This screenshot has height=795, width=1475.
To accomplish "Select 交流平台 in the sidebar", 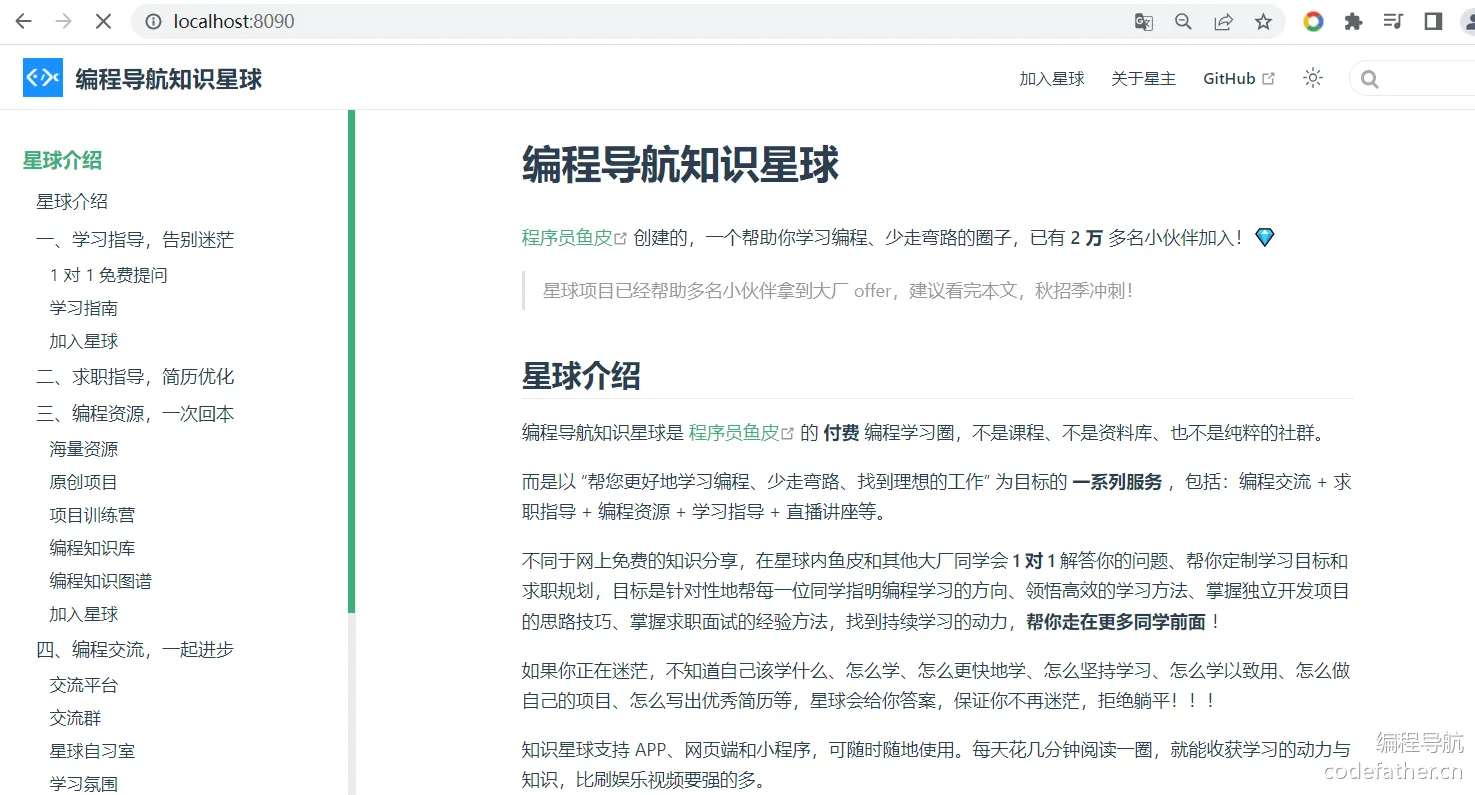I will click(x=84, y=685).
